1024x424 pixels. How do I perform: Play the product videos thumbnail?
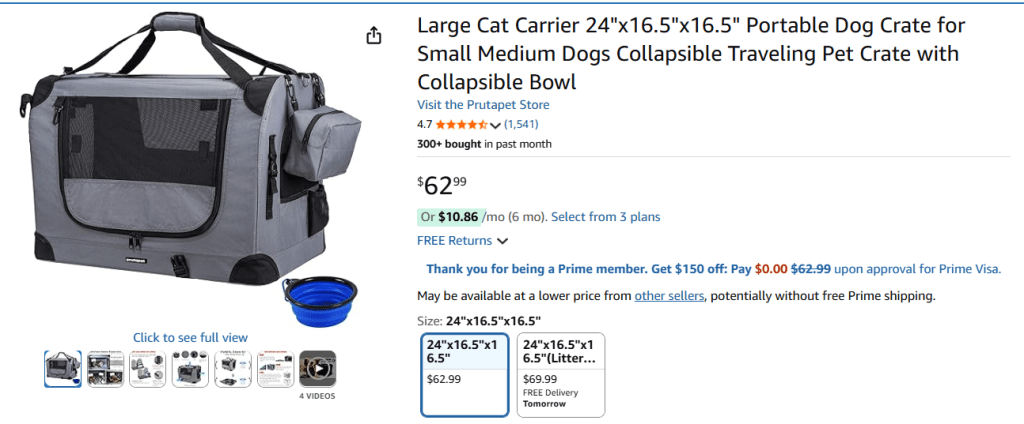pos(318,368)
